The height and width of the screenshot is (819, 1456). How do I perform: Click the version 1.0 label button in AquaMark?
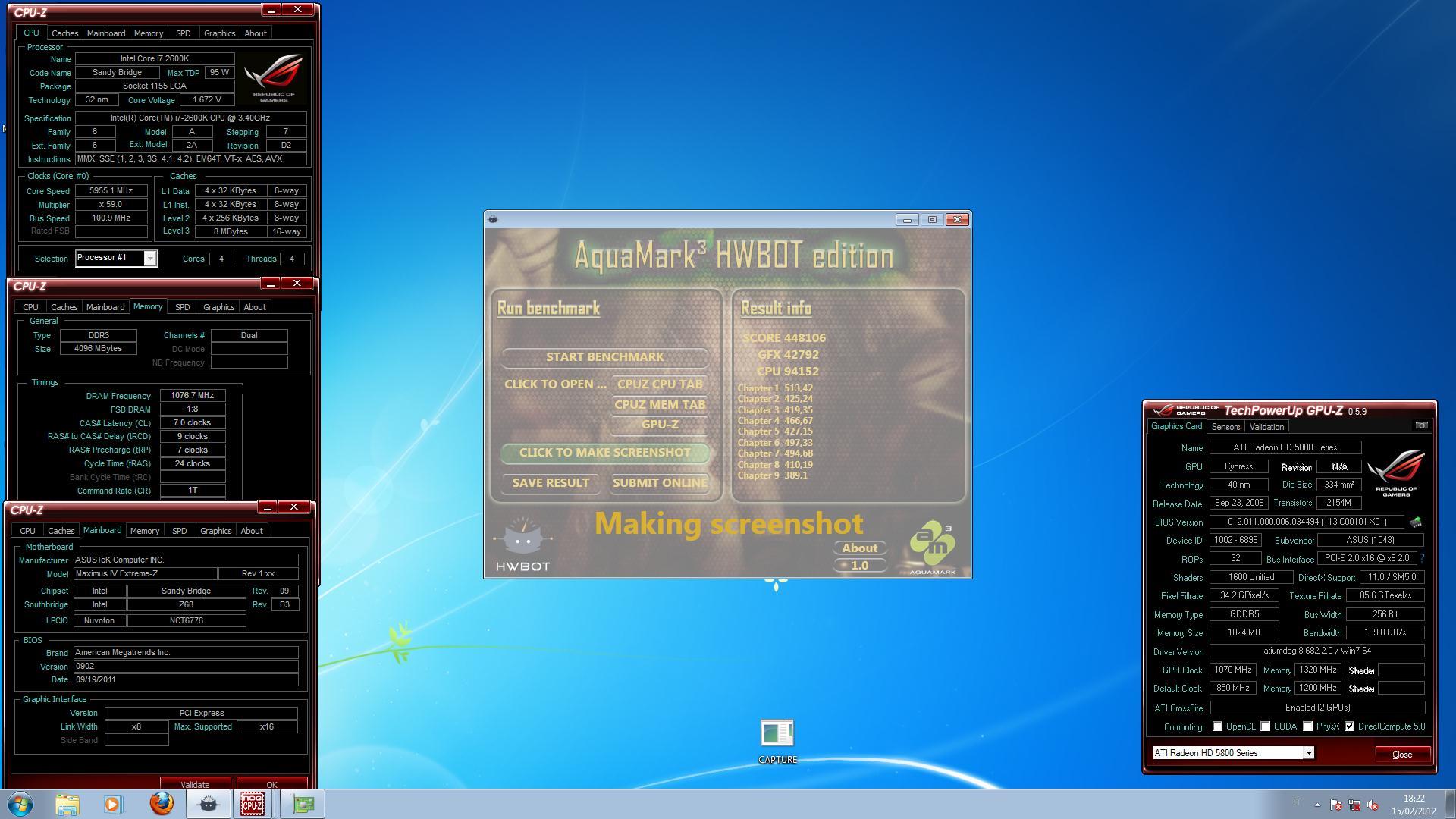[860, 565]
